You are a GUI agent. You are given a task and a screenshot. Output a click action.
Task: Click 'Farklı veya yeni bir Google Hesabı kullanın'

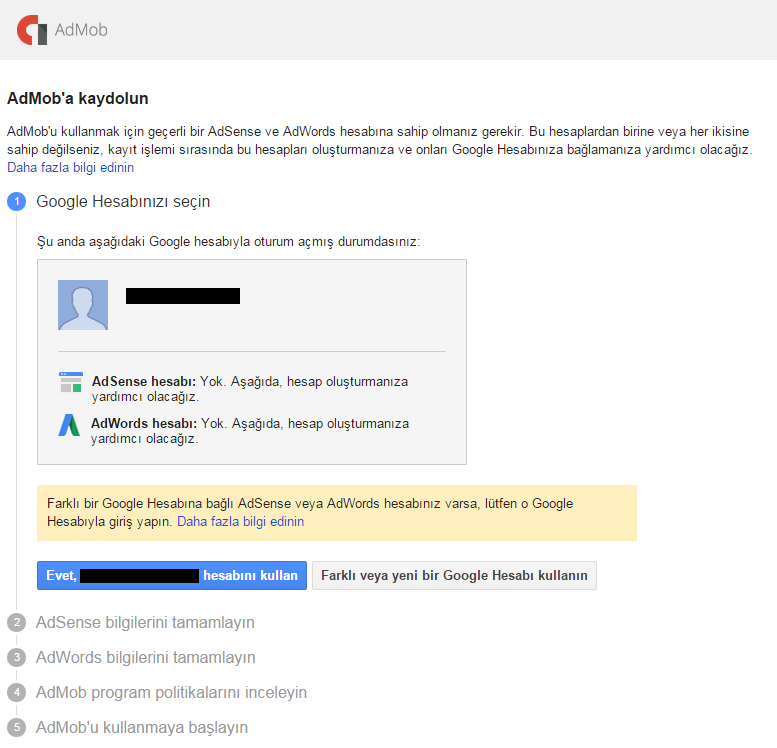coord(454,576)
